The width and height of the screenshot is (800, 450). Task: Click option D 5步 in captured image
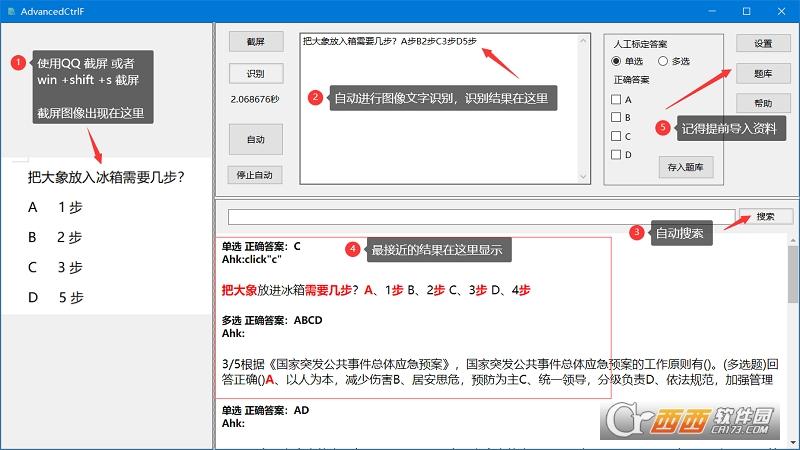click(x=56, y=297)
